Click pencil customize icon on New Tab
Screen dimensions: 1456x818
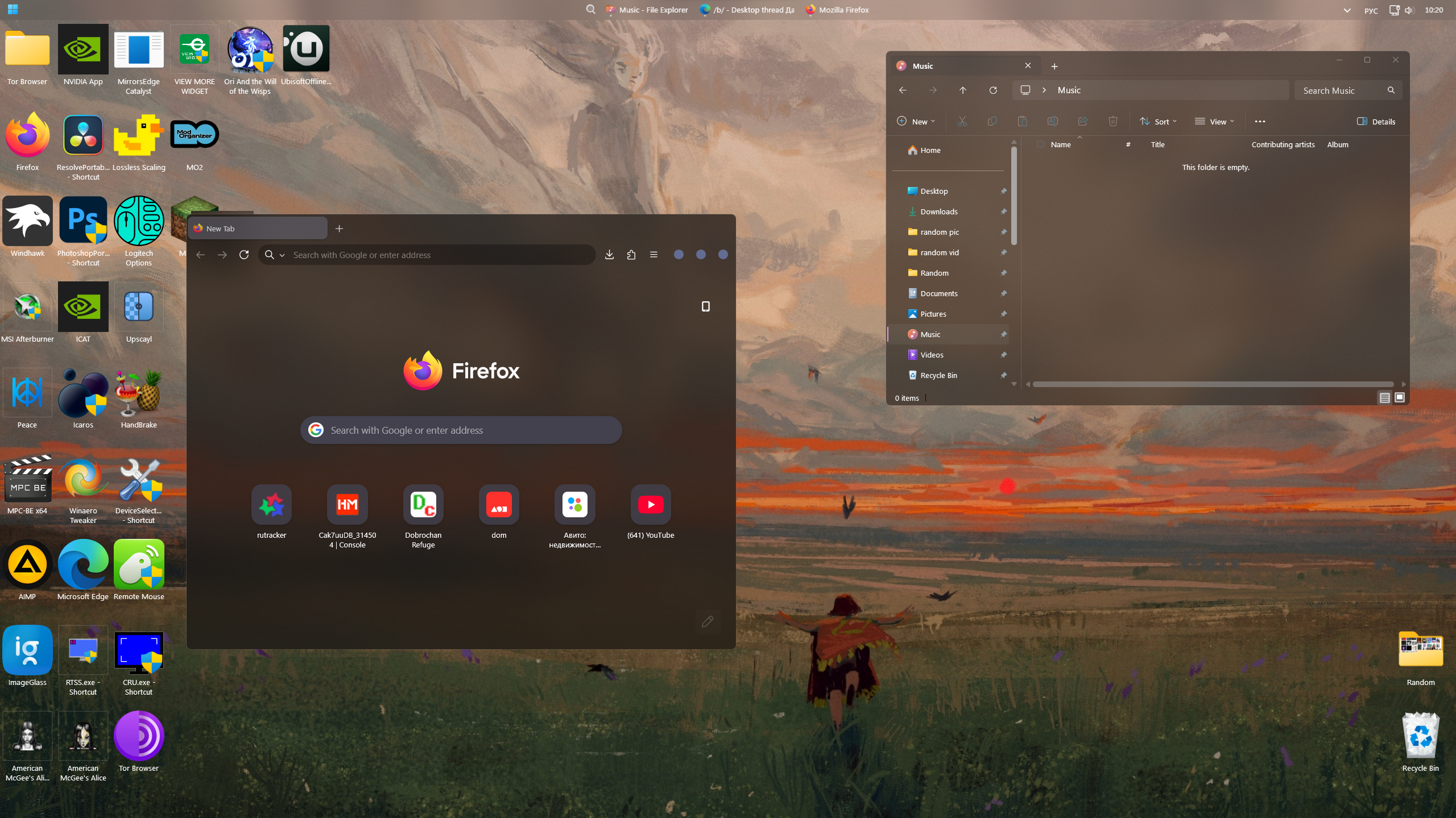pyautogui.click(x=707, y=621)
